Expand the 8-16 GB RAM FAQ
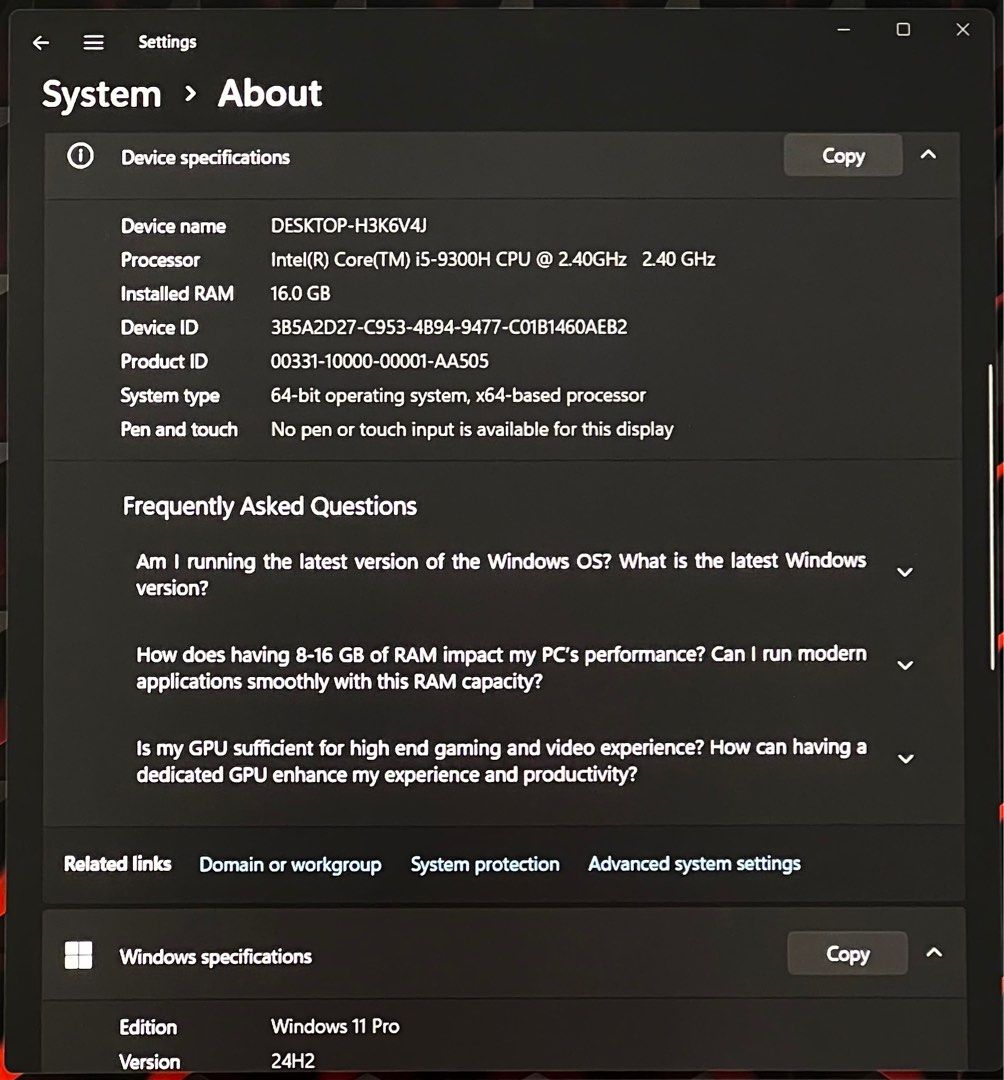The width and height of the screenshot is (1004, 1080). tap(905, 665)
